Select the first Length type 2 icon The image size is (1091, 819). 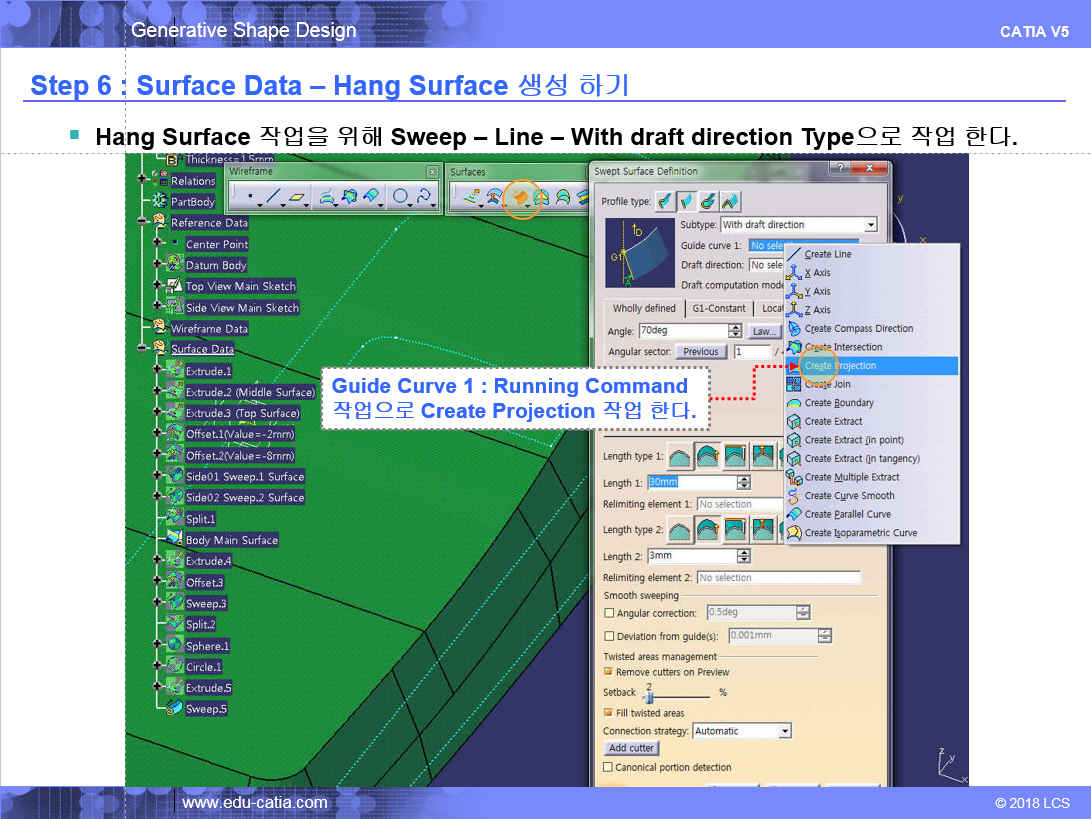pos(680,530)
